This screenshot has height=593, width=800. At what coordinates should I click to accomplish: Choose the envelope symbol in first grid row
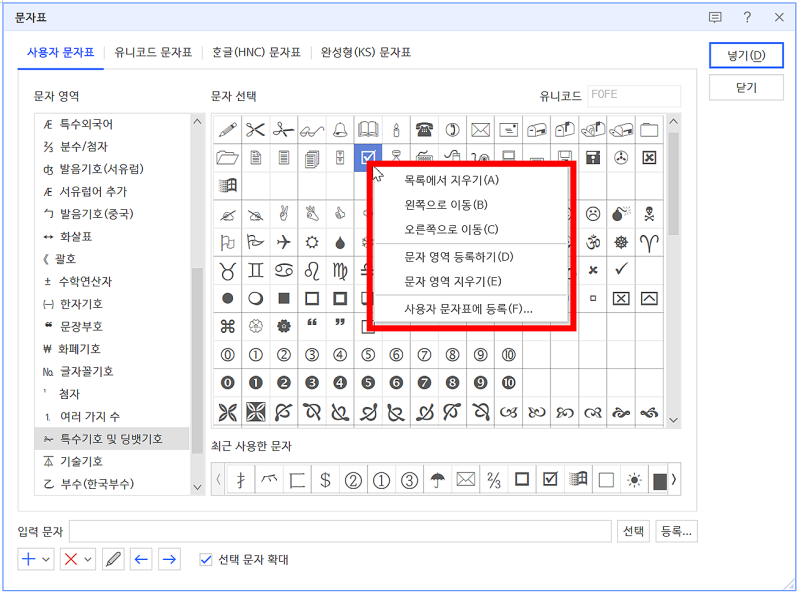[x=480, y=130]
